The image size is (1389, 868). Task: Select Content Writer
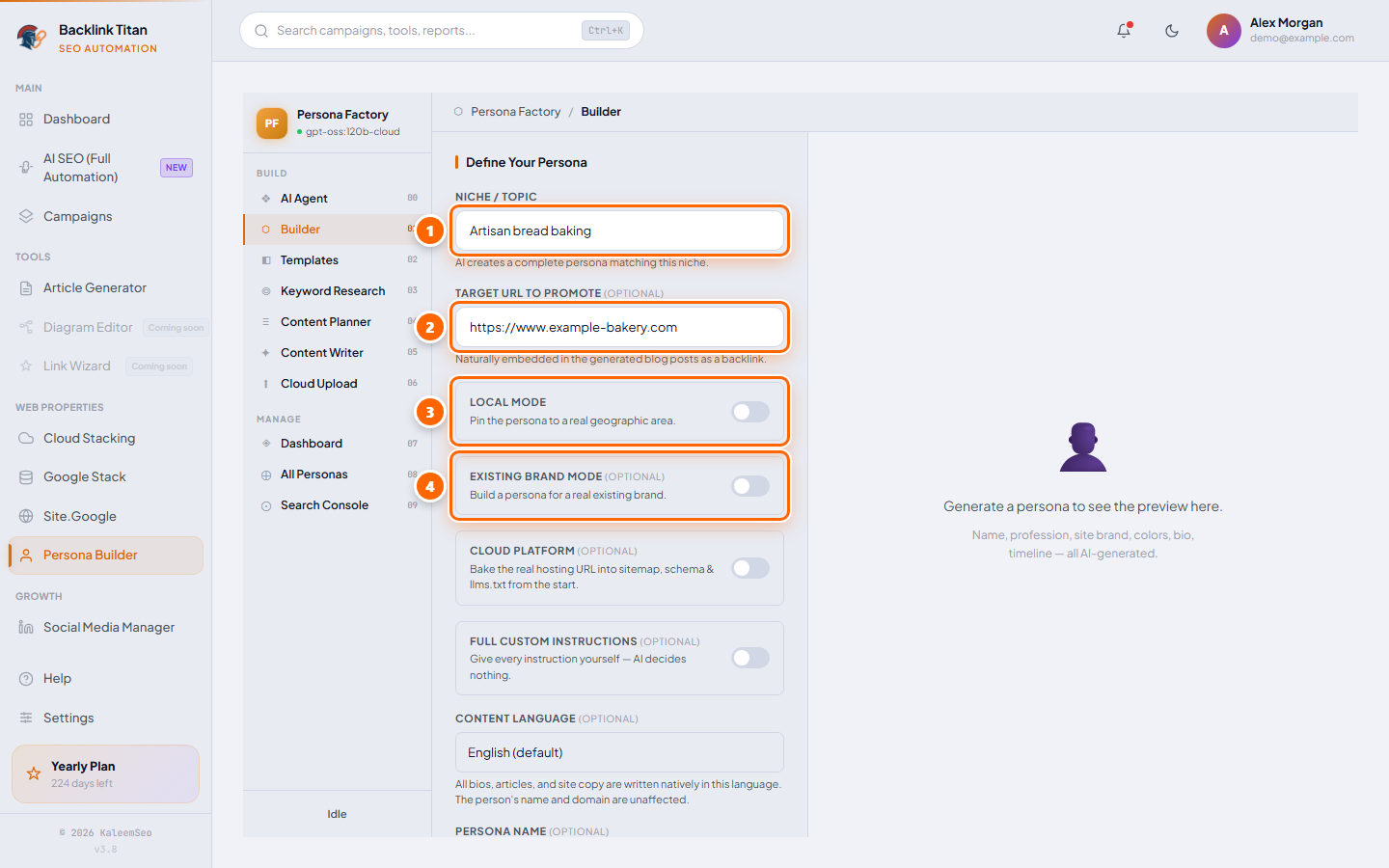tap(338, 353)
